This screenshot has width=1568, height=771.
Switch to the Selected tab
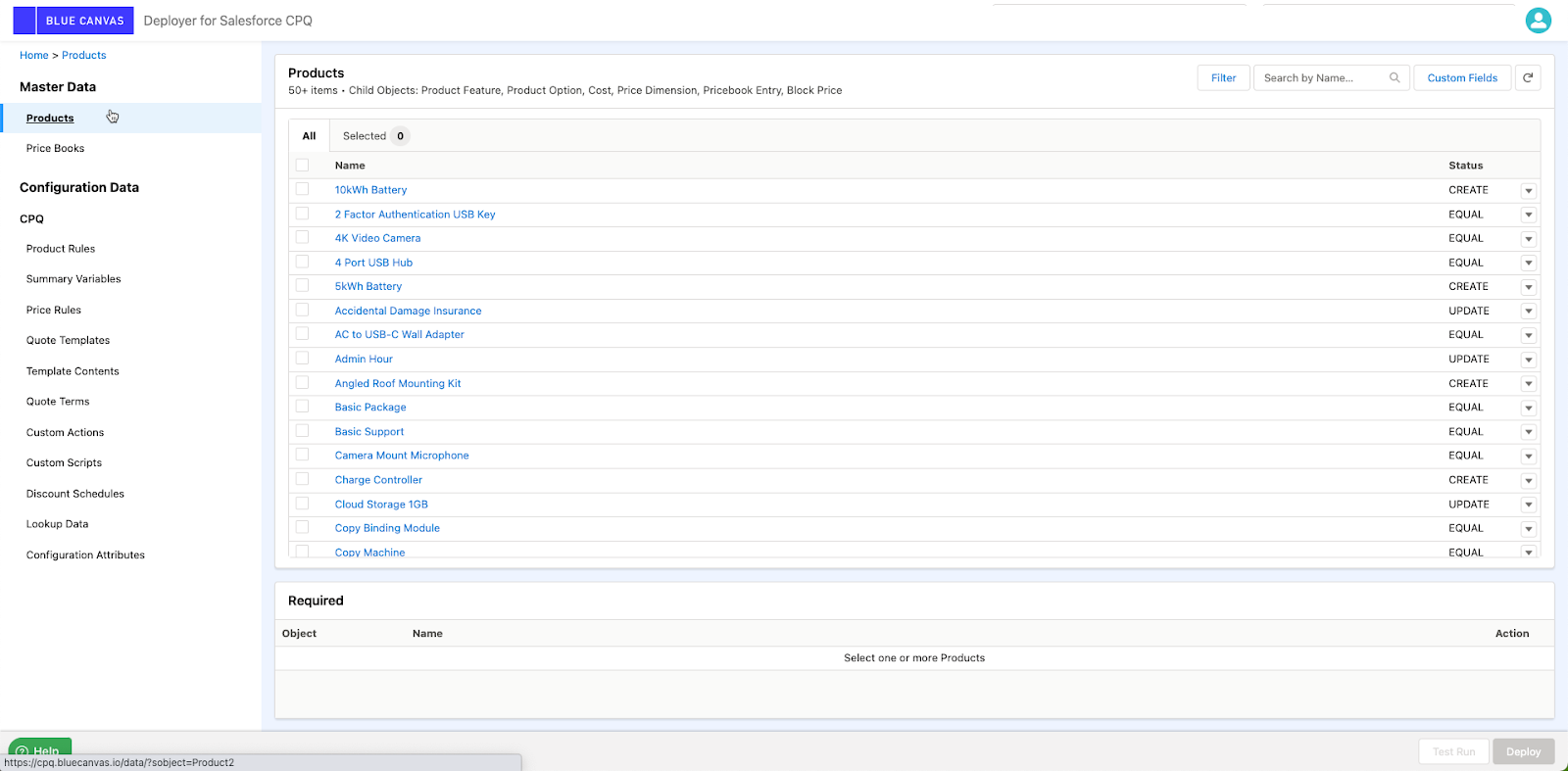(x=375, y=136)
